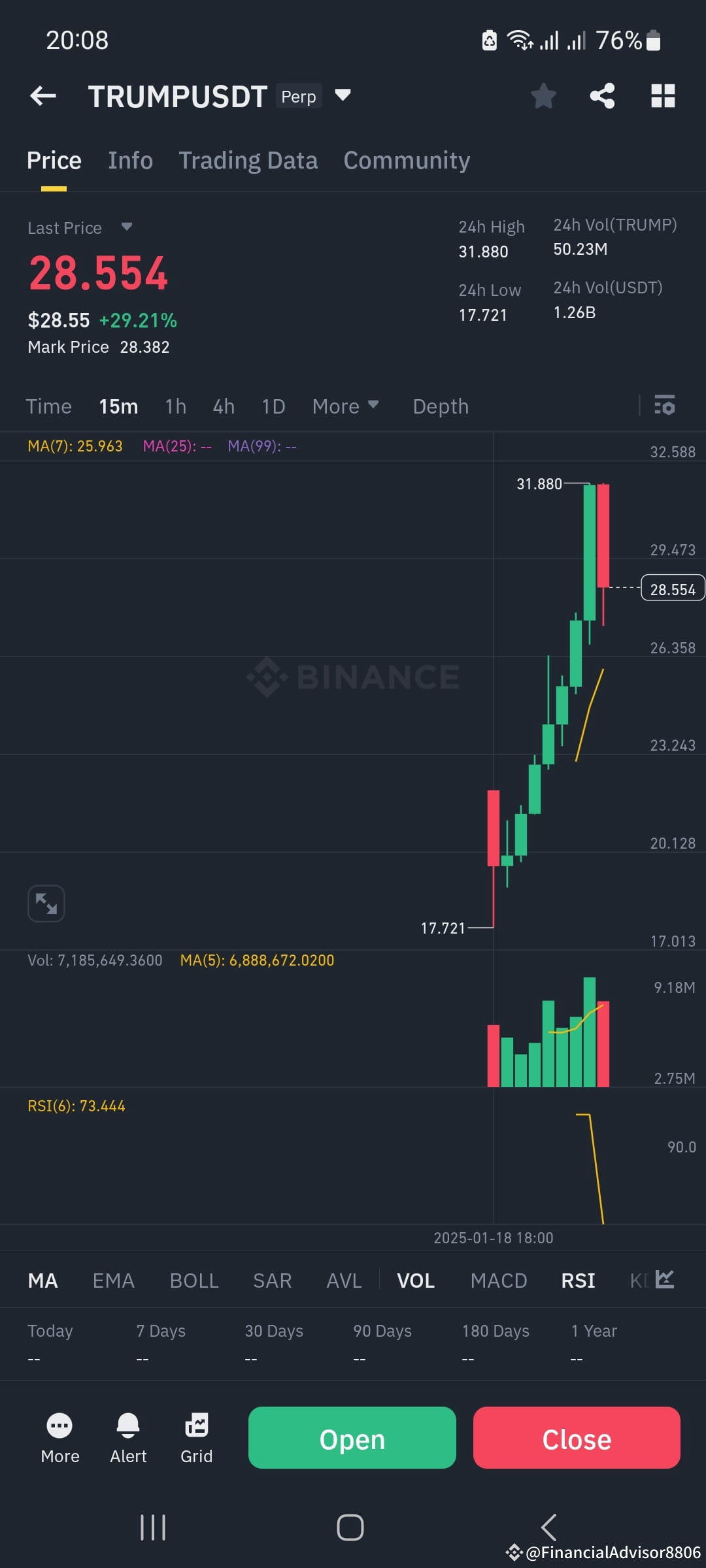
Task: Enable the MACD indicator
Action: pyautogui.click(x=499, y=1281)
